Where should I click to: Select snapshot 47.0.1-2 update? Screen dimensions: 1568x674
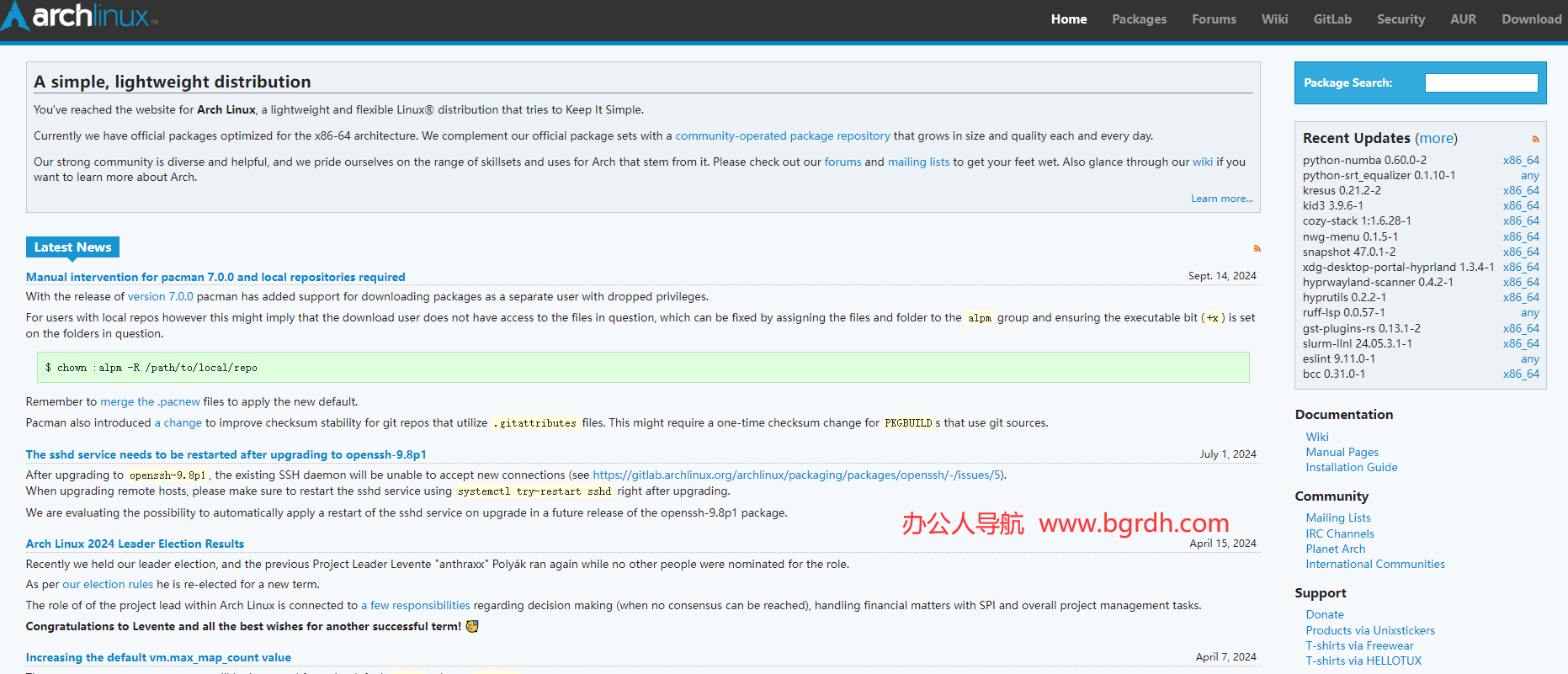(x=1349, y=252)
